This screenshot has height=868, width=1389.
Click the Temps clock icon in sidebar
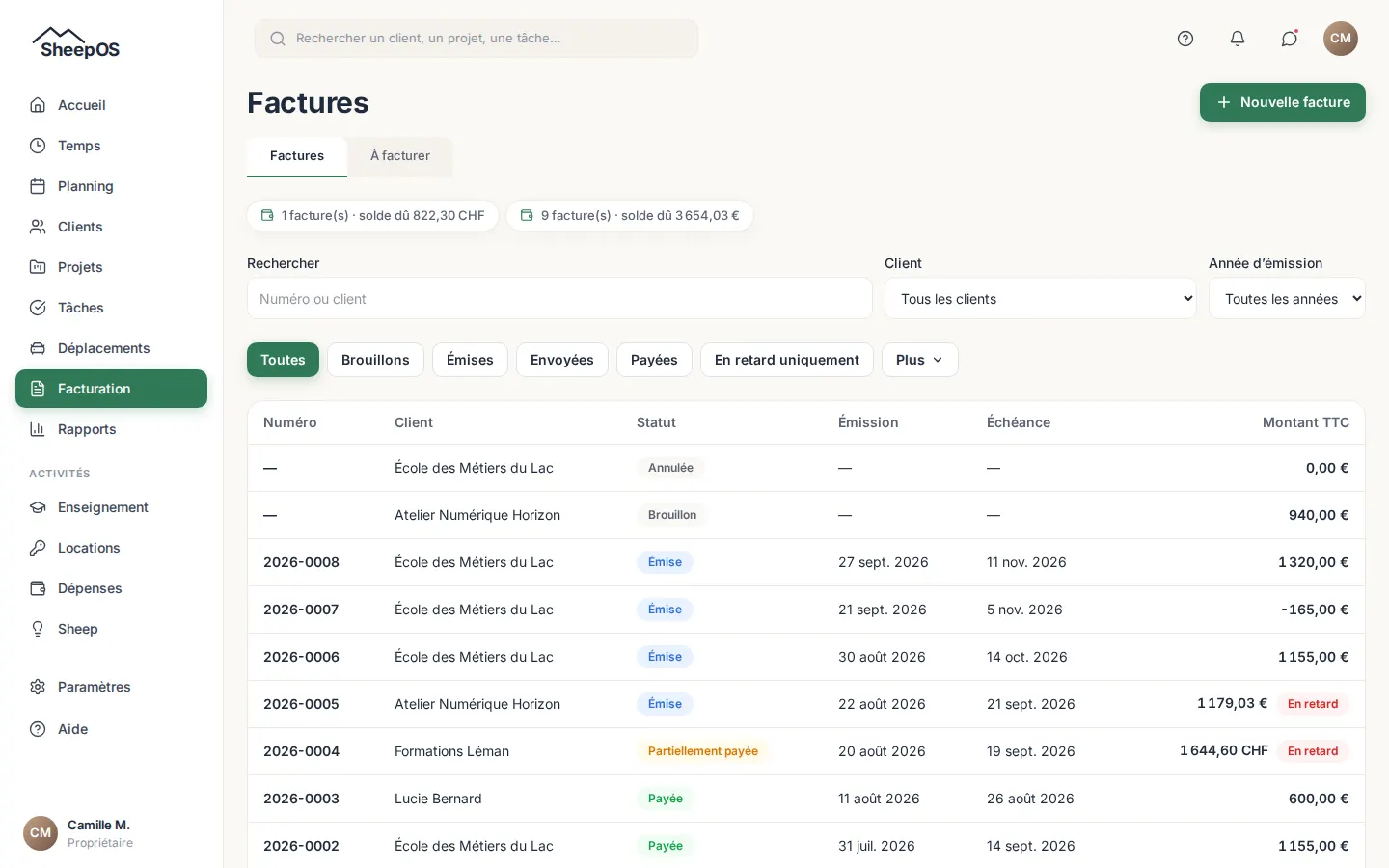pyautogui.click(x=38, y=146)
